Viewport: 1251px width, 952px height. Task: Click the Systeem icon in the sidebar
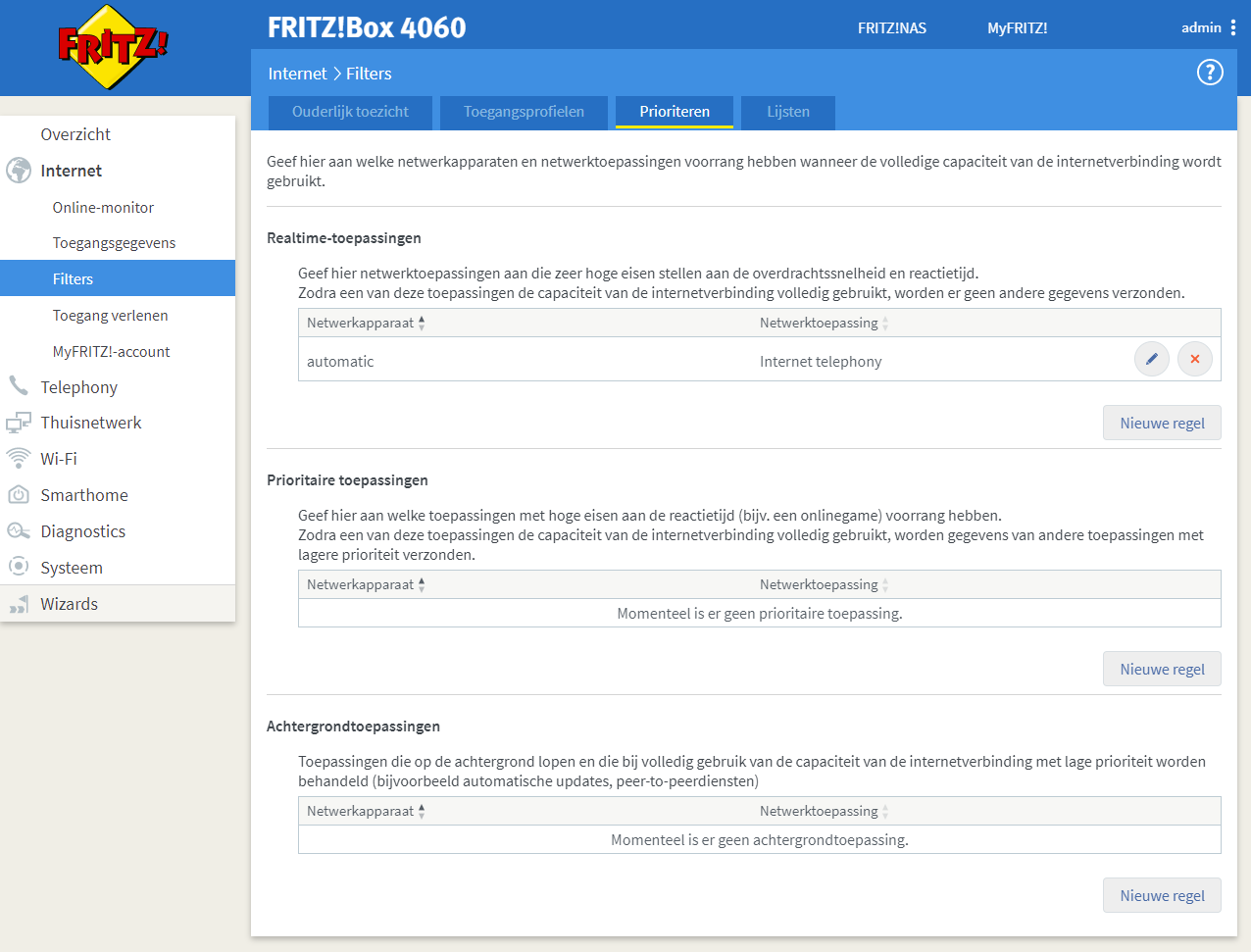click(19, 567)
